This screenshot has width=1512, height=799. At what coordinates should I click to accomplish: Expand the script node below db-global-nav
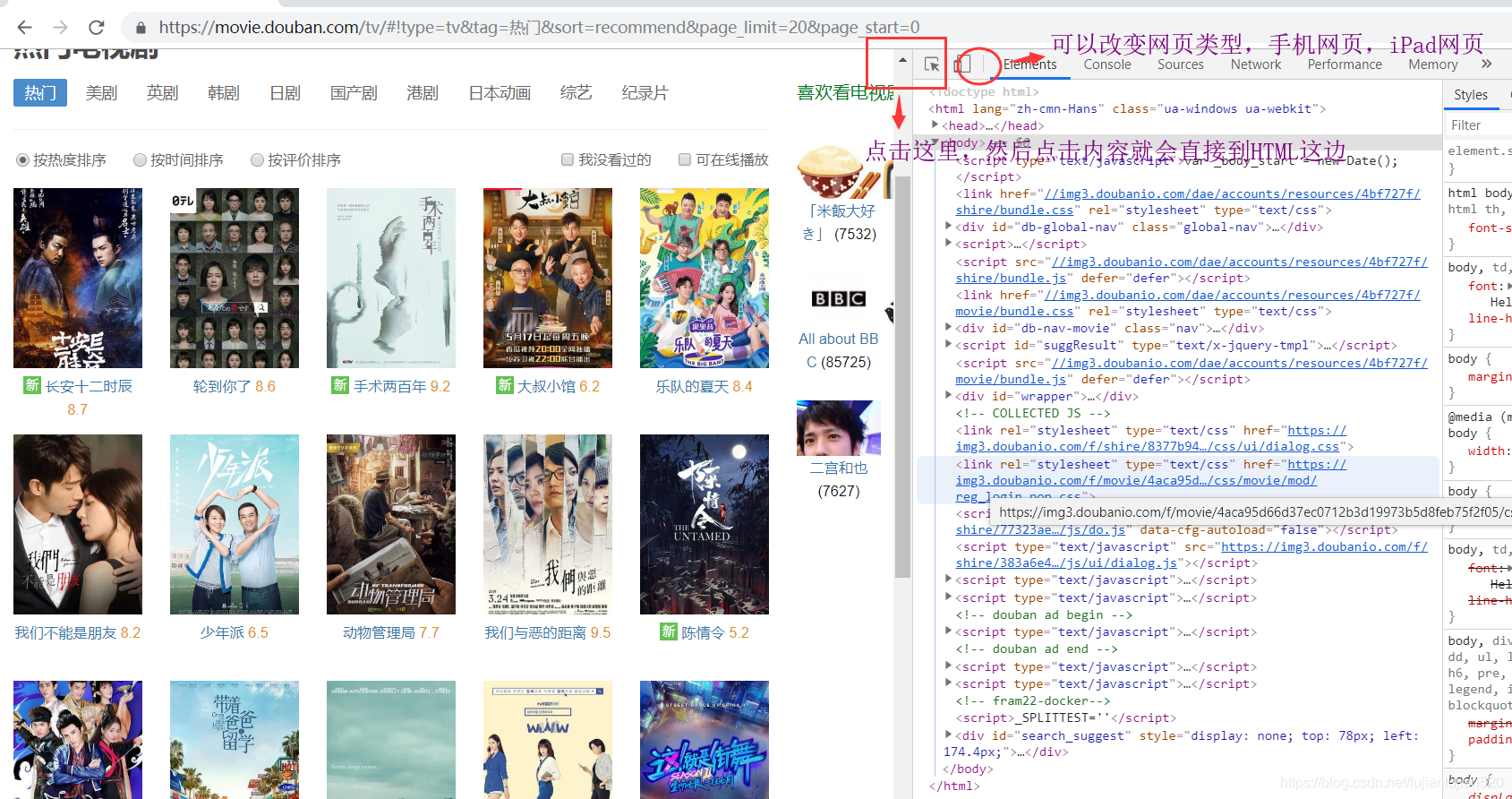pyautogui.click(x=949, y=244)
